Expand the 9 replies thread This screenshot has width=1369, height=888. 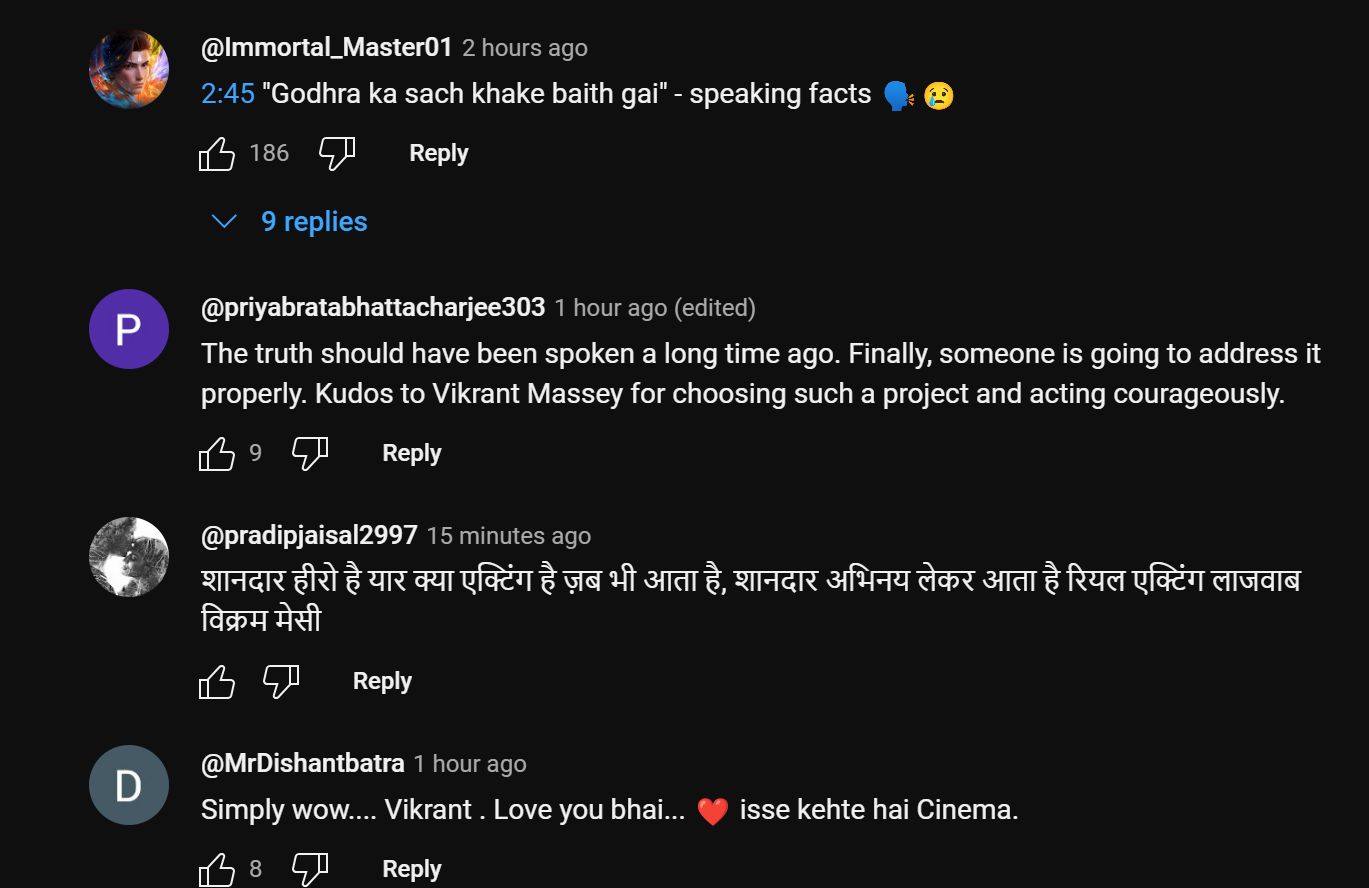coord(314,222)
